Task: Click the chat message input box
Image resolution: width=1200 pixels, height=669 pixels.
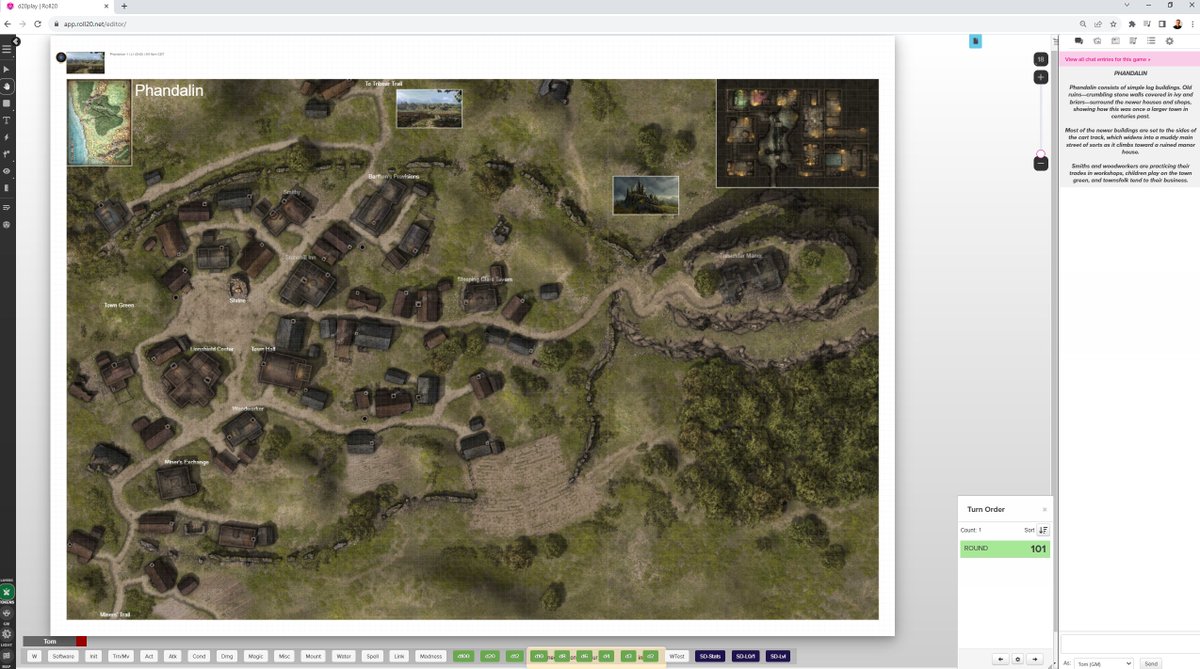Action: coord(1129,645)
